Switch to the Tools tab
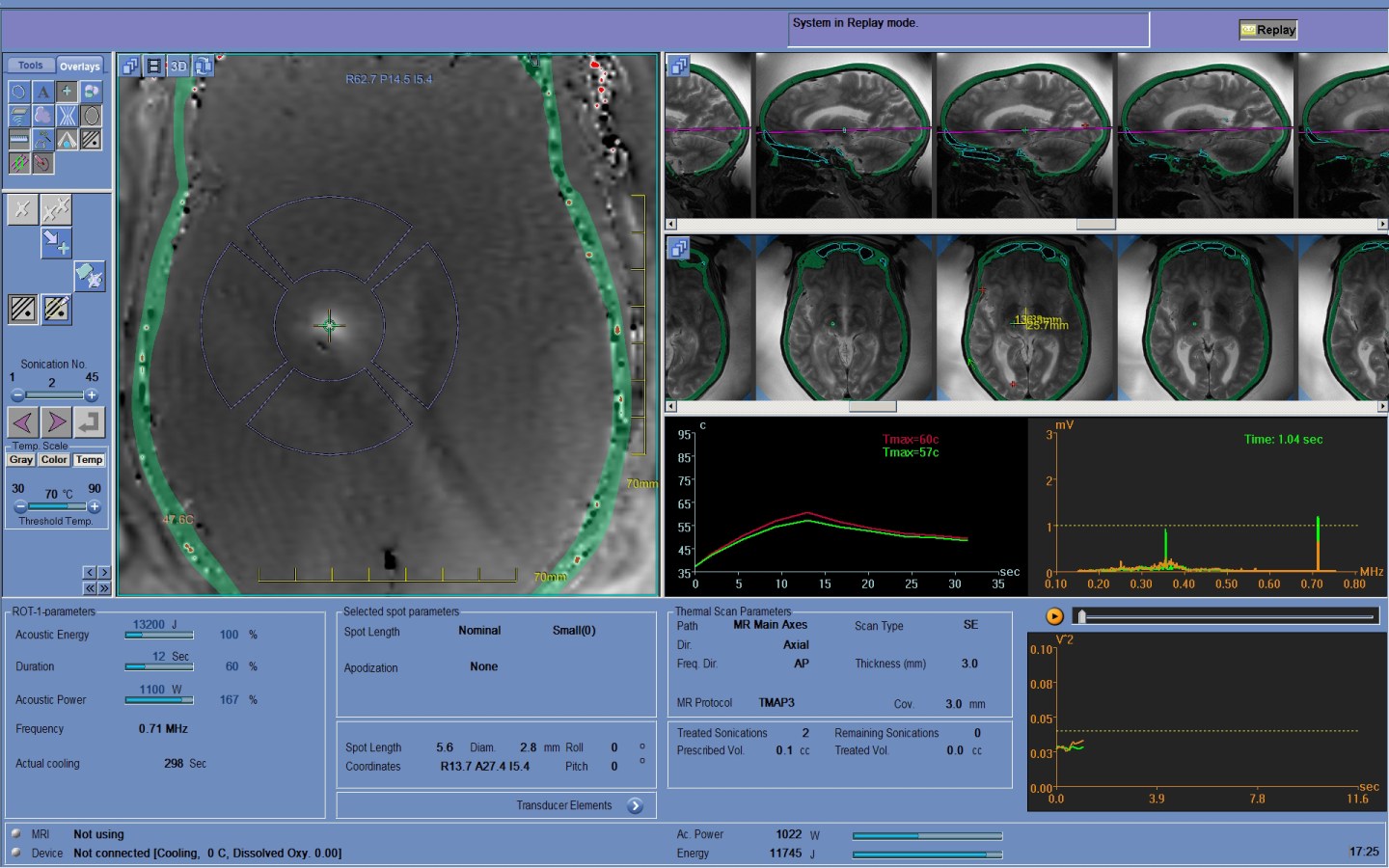The height and width of the screenshot is (868, 1389). [x=30, y=66]
